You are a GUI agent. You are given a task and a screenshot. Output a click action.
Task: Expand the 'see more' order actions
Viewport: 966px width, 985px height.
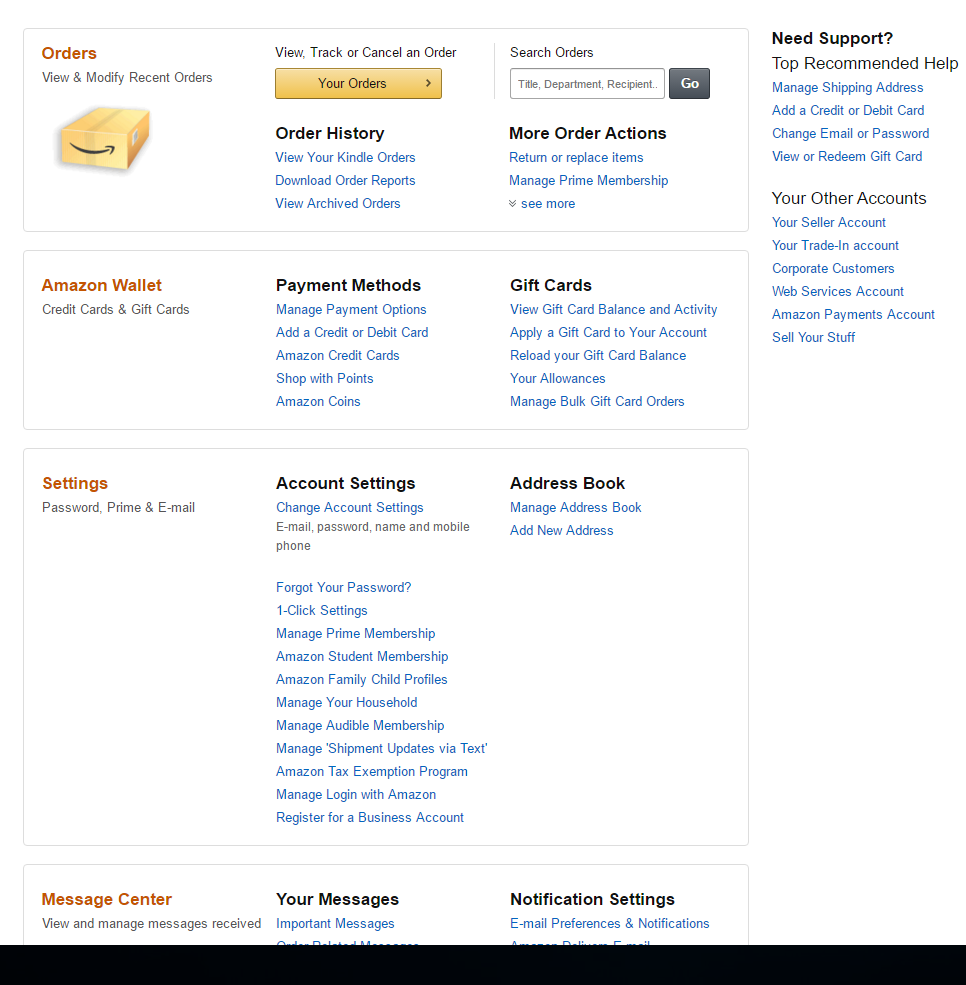point(547,204)
